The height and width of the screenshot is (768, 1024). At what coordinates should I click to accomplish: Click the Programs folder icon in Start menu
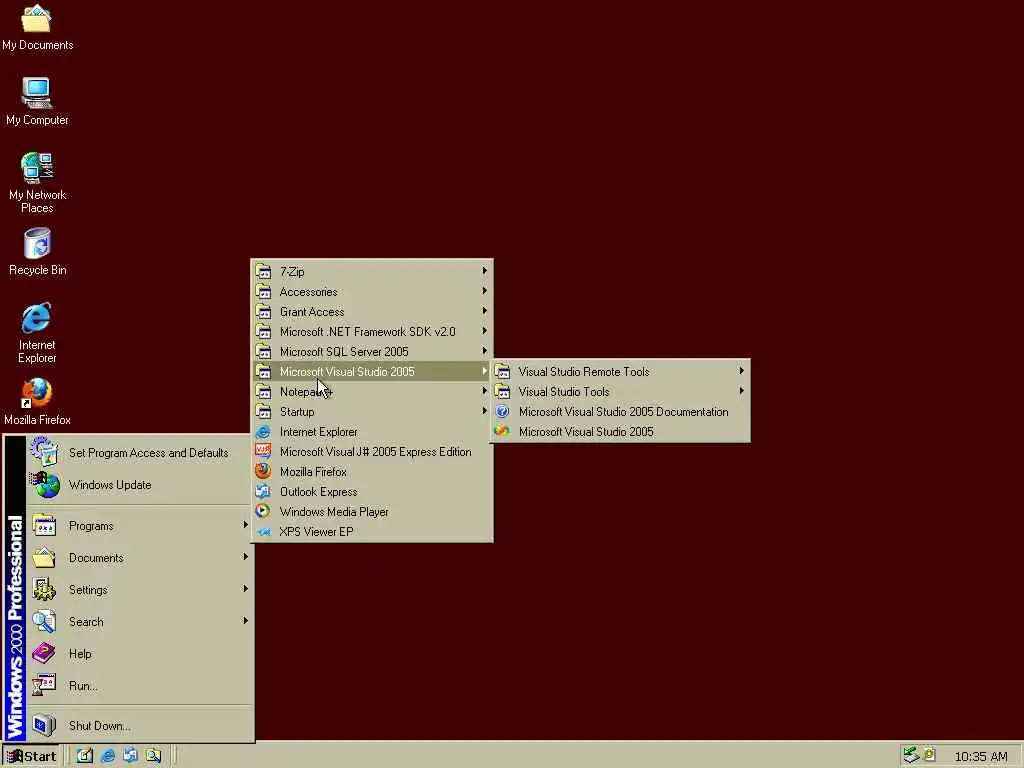click(x=44, y=526)
